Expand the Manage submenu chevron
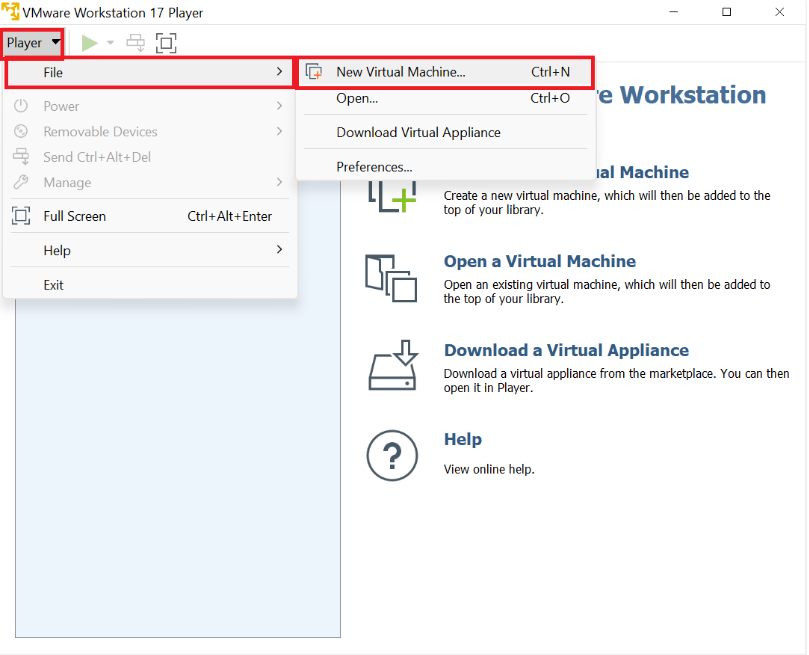The width and height of the screenshot is (809, 655). point(279,182)
